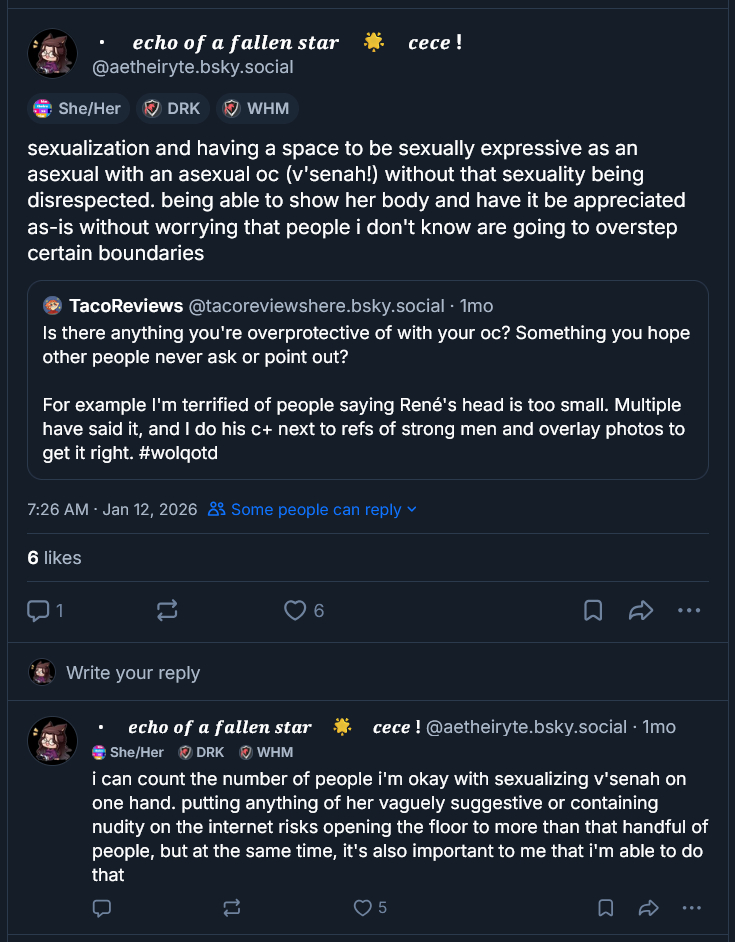This screenshot has width=735, height=942.
Task: Open more options for main post
Action: (689, 610)
